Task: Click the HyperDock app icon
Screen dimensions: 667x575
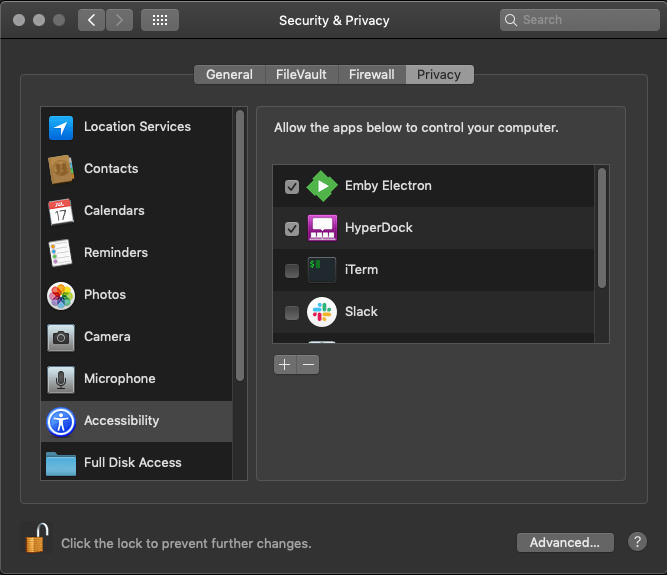Action: [x=322, y=228]
